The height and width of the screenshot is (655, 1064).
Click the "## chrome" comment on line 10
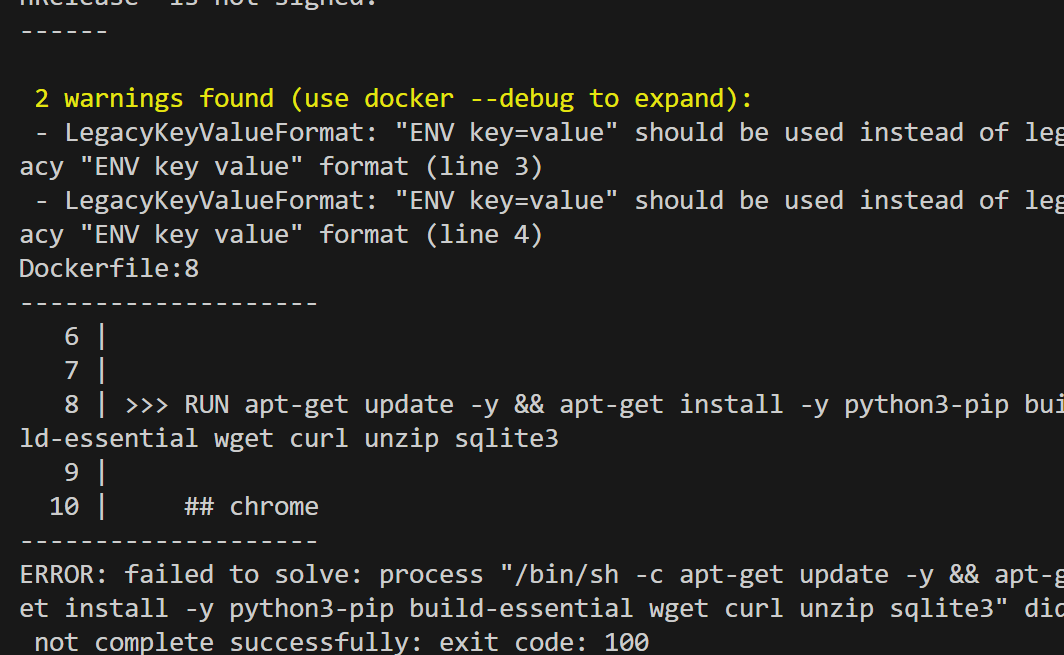coord(252,507)
